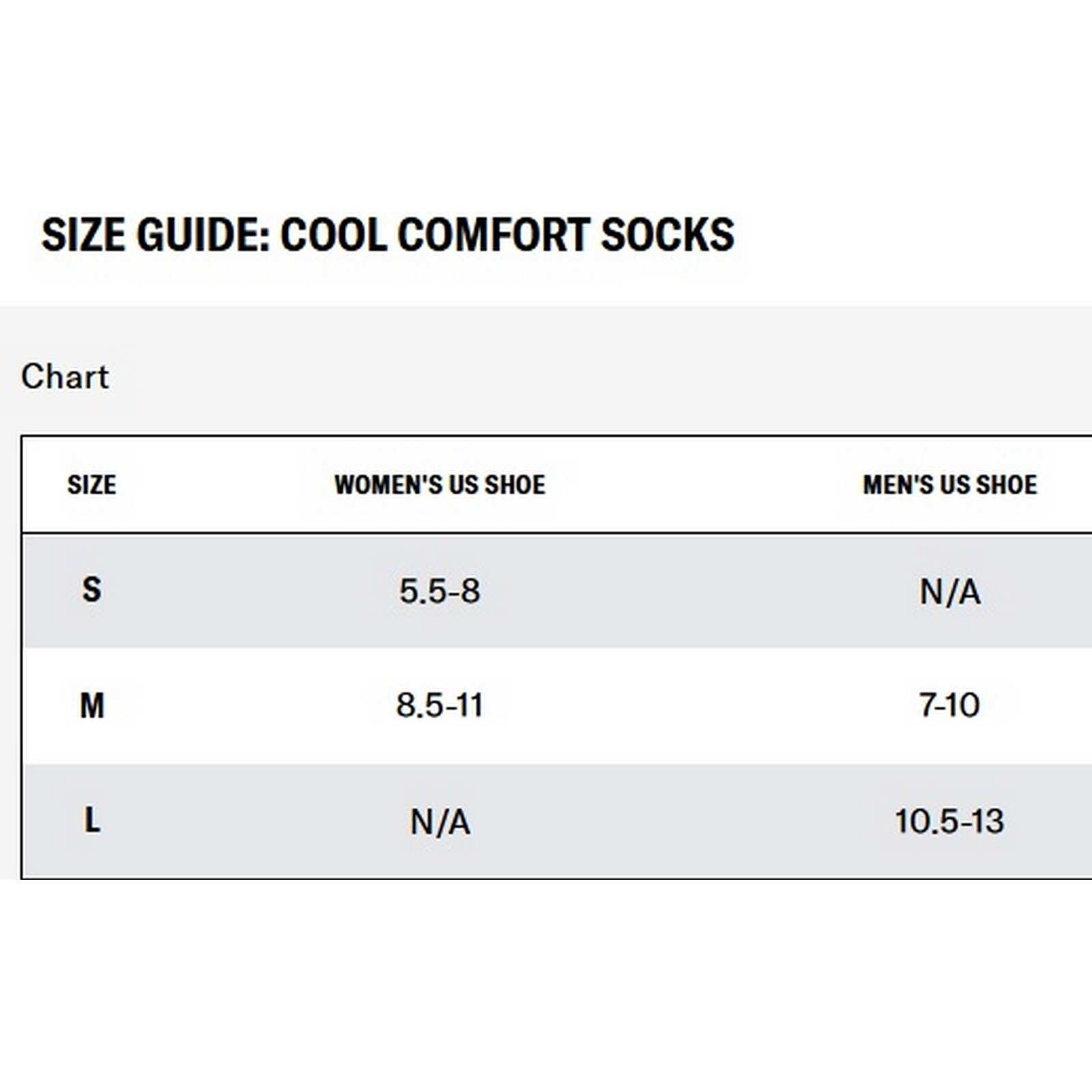
Task: Click the WOMEN'S US SHOE column header
Action: click(440, 485)
